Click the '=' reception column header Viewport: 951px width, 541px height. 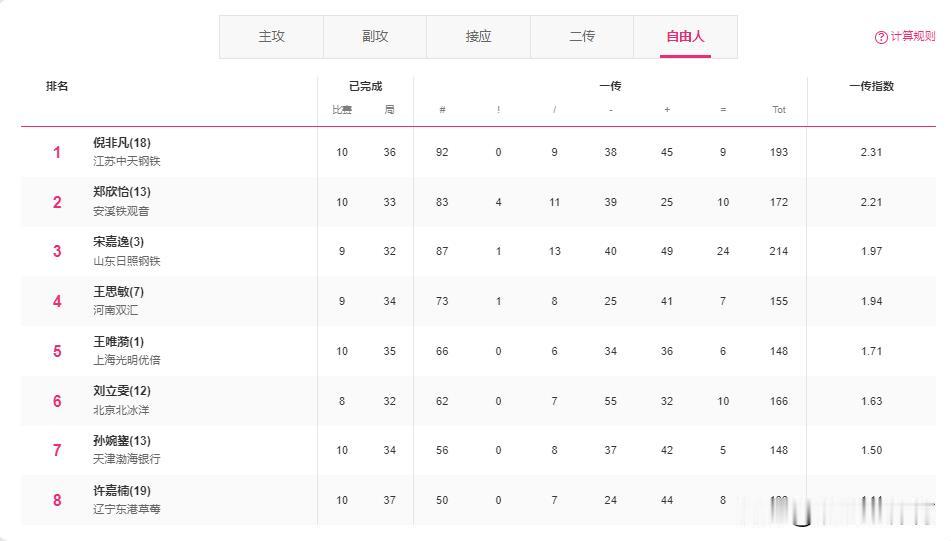[x=723, y=110]
